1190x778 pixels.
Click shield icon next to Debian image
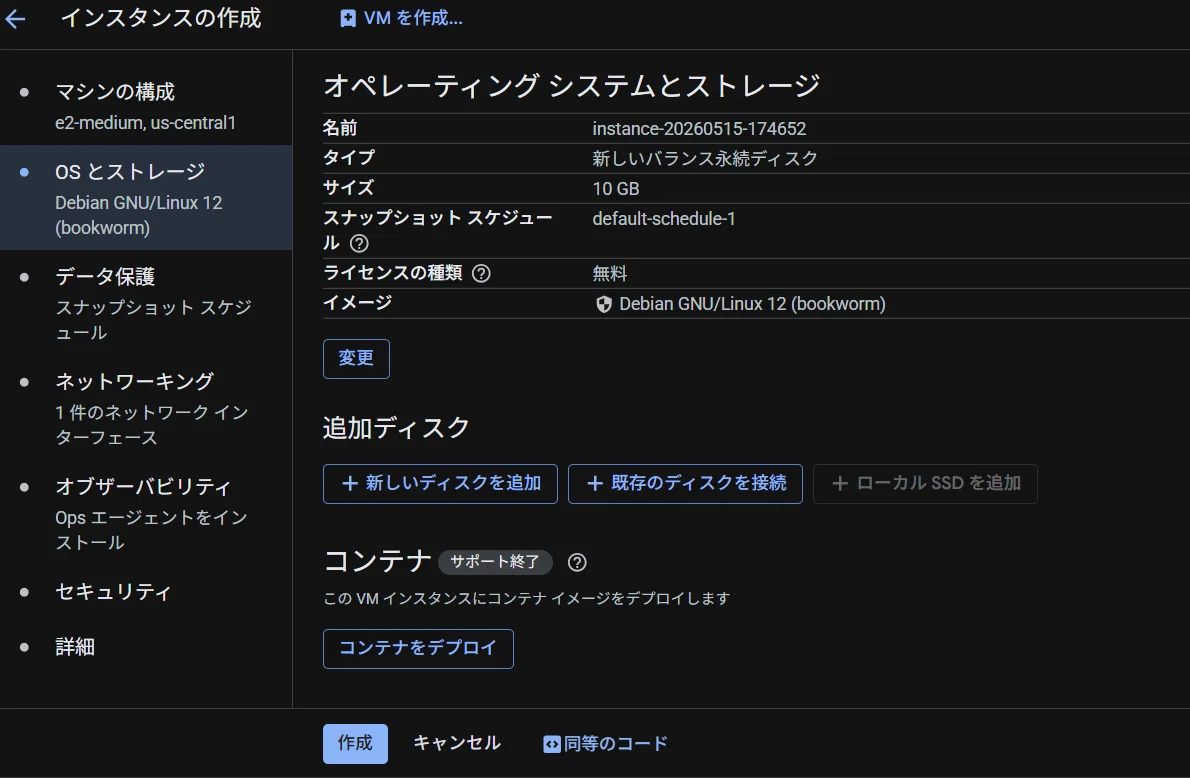604,304
